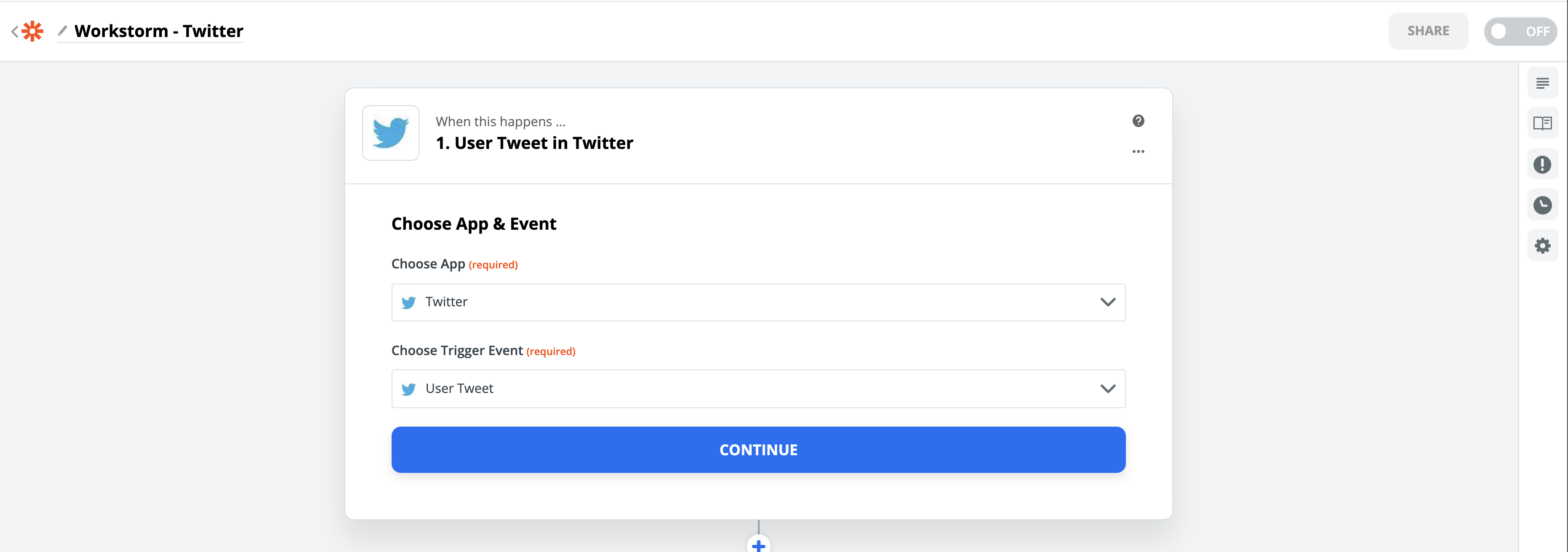This screenshot has width=1568, height=552.
Task: Expand the Choose App Twitter dropdown
Action: (x=758, y=302)
